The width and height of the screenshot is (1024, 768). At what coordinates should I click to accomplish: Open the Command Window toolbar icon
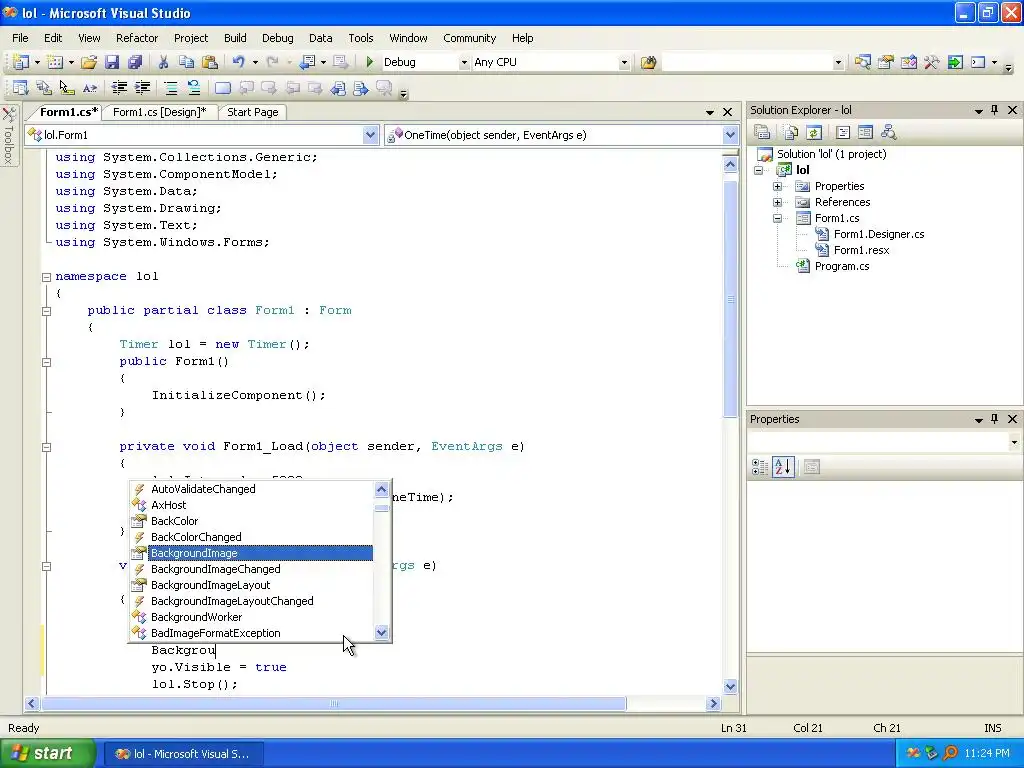[x=978, y=62]
